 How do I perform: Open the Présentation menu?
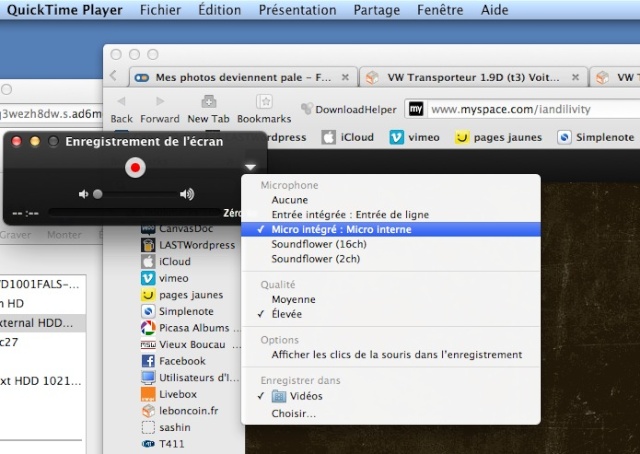(298, 10)
